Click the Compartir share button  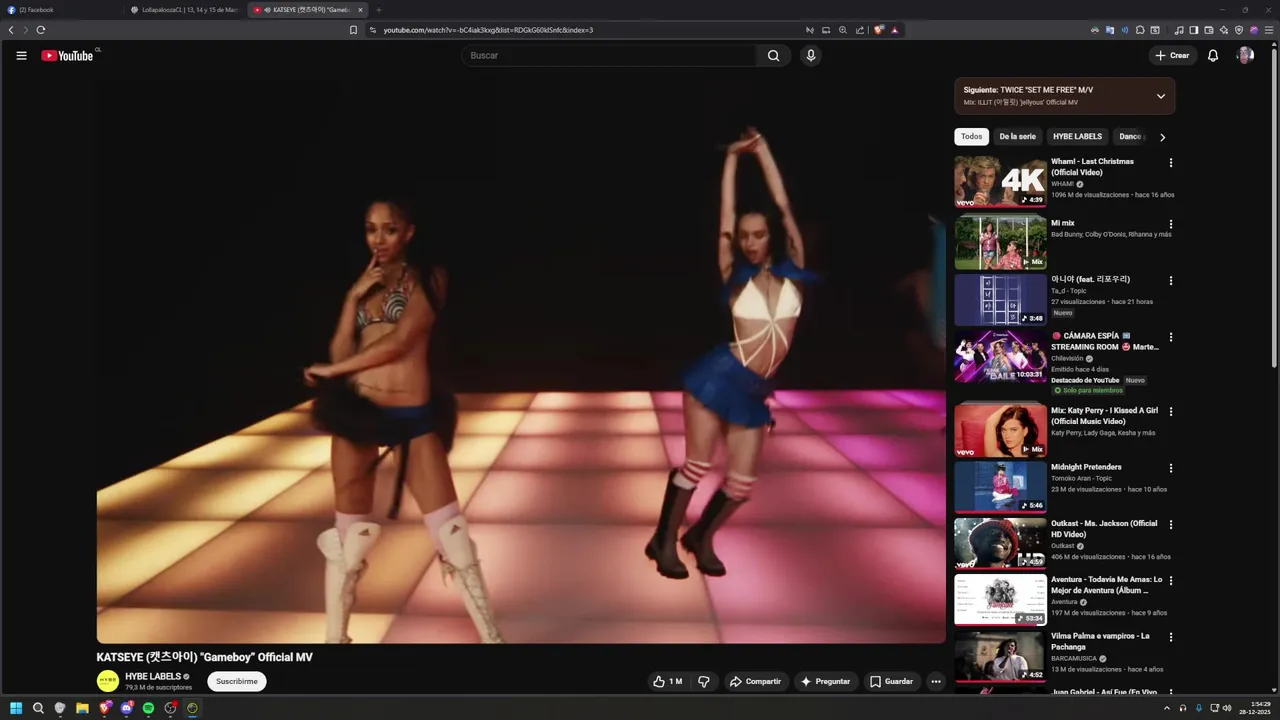[x=756, y=681]
